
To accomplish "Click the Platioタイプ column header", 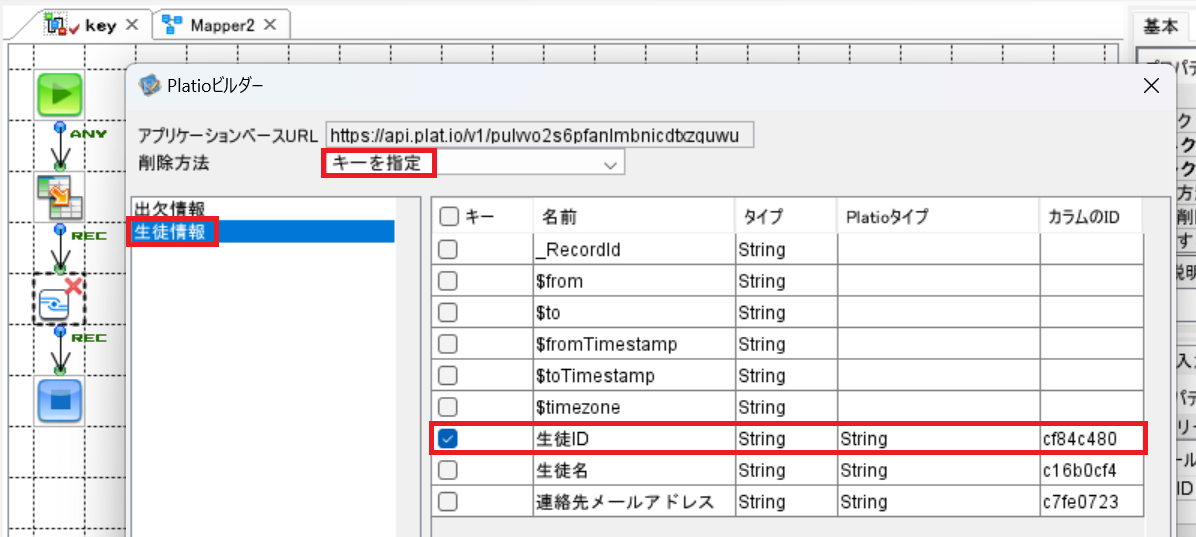I will point(937,217).
